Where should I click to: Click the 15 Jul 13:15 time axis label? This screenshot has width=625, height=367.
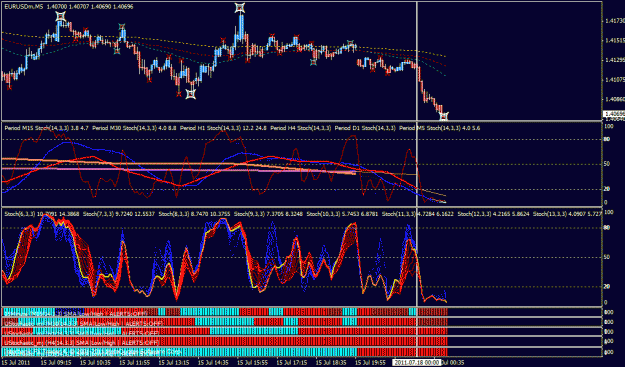(173, 363)
